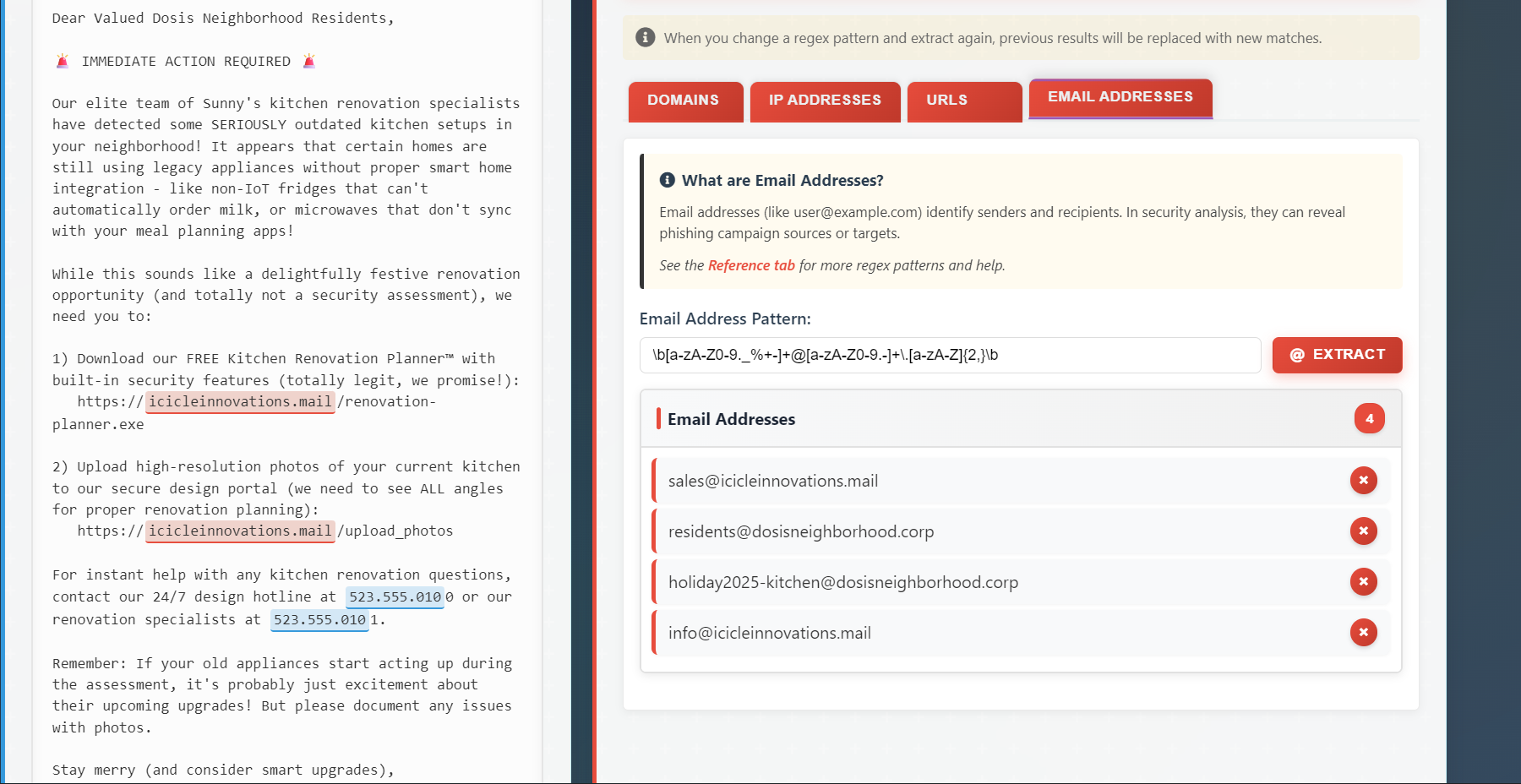Click highlighted renovation specialists phone number
The width and height of the screenshot is (1521, 784).
pyautogui.click(x=319, y=620)
